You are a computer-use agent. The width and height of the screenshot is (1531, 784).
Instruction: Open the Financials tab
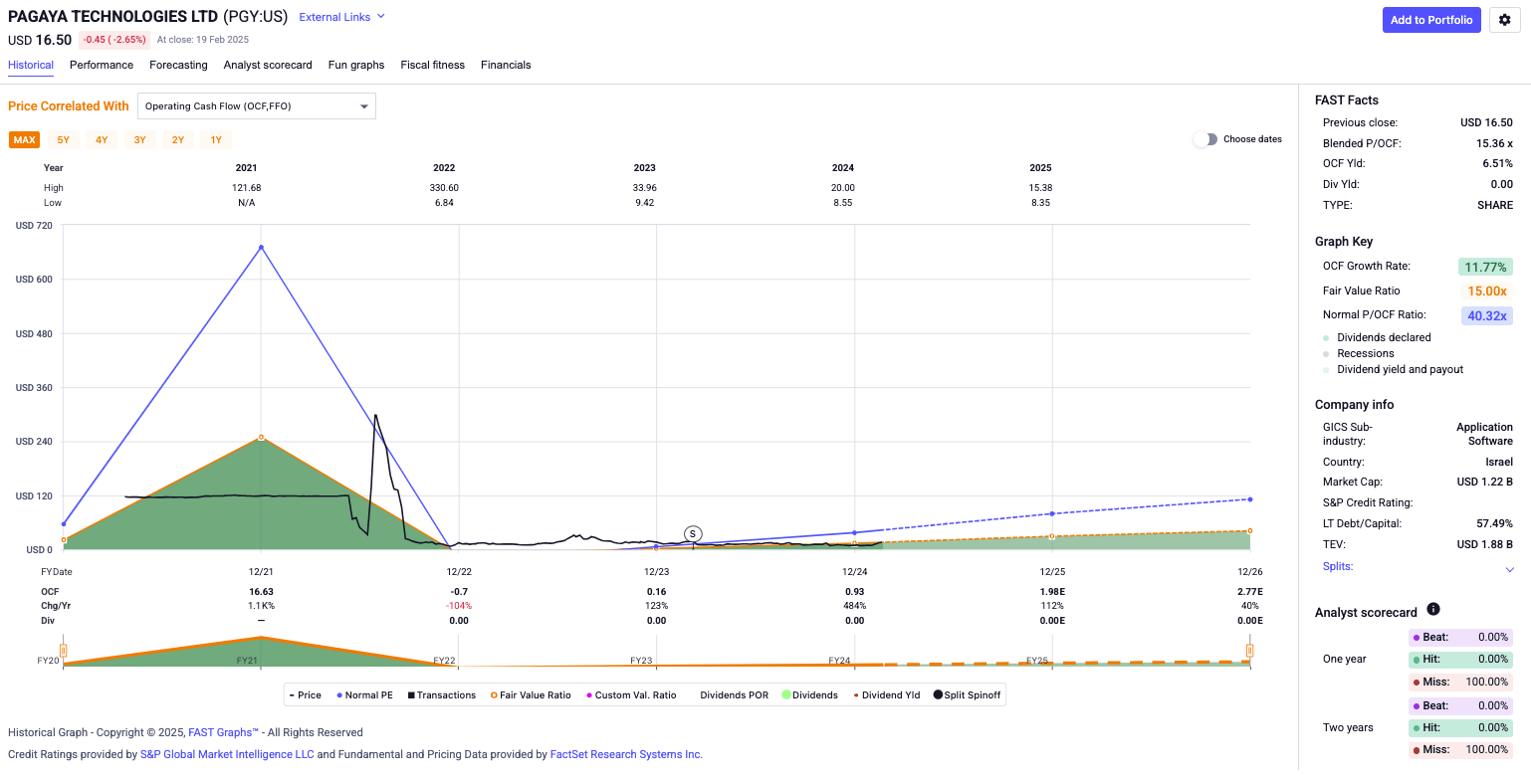[506, 65]
